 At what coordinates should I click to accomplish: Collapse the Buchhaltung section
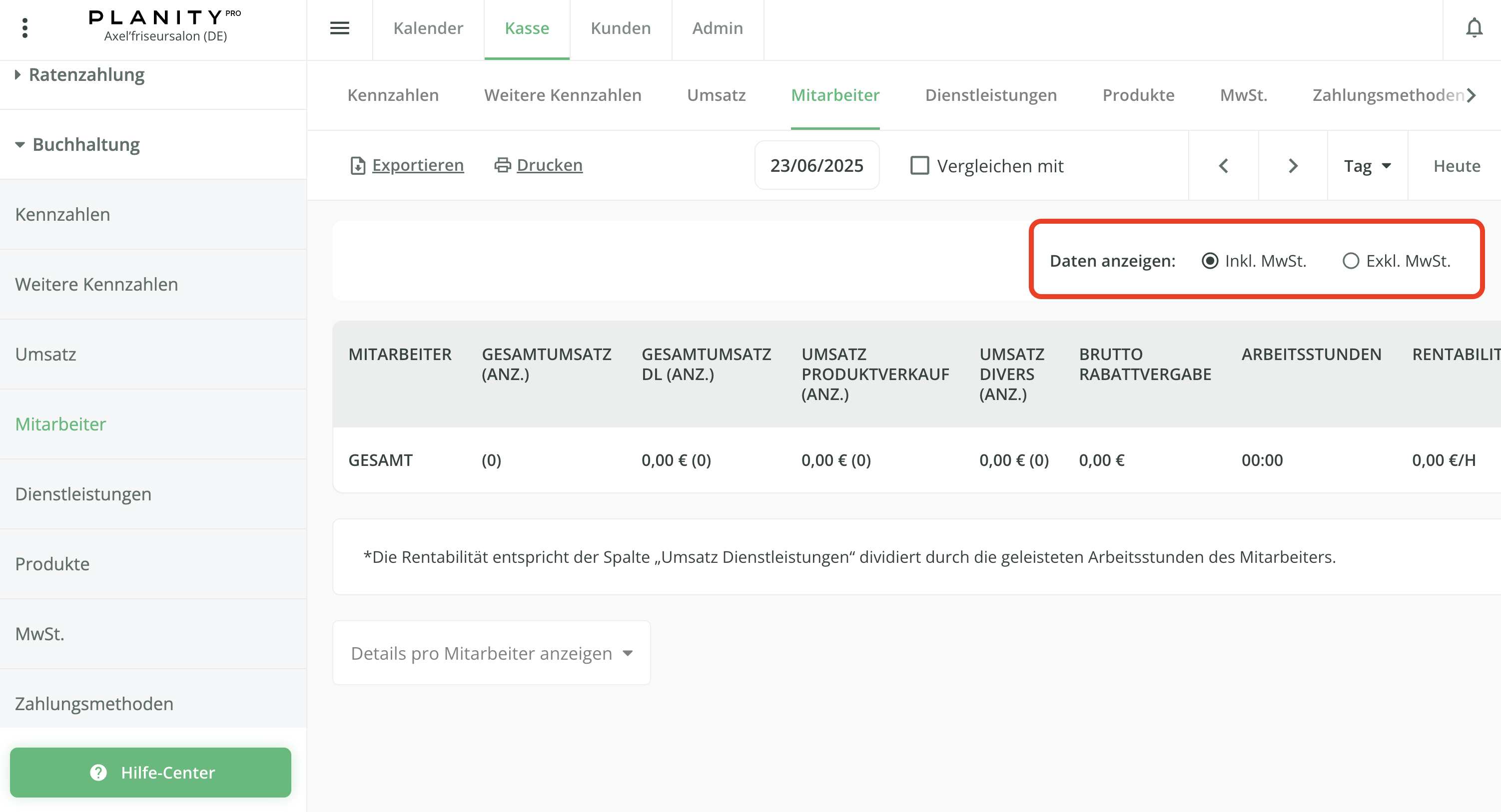(85, 144)
